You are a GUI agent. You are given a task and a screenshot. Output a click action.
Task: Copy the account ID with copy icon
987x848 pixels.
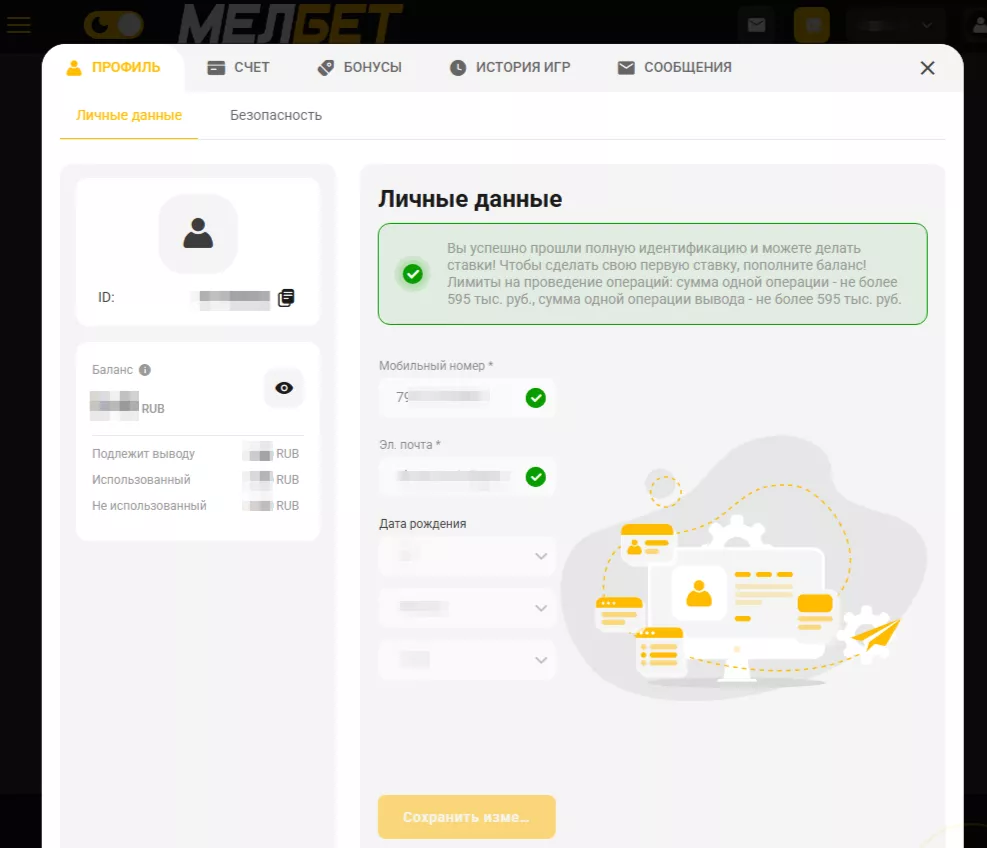[286, 298]
